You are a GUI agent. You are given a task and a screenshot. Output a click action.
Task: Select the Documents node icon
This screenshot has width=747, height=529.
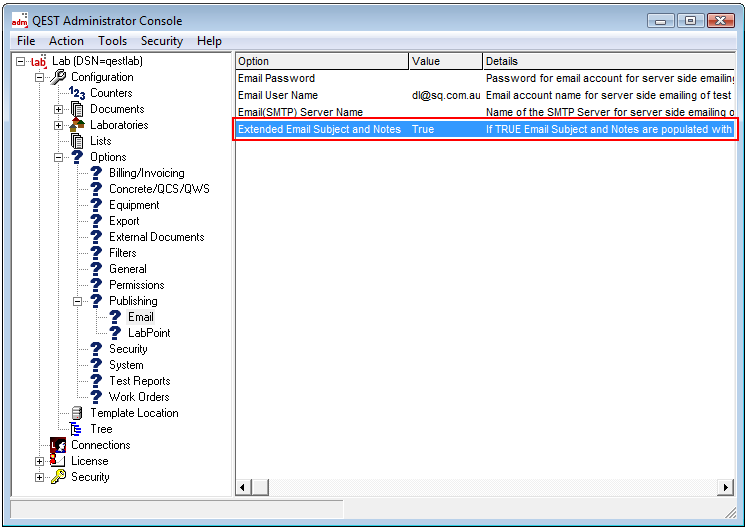(x=77, y=109)
